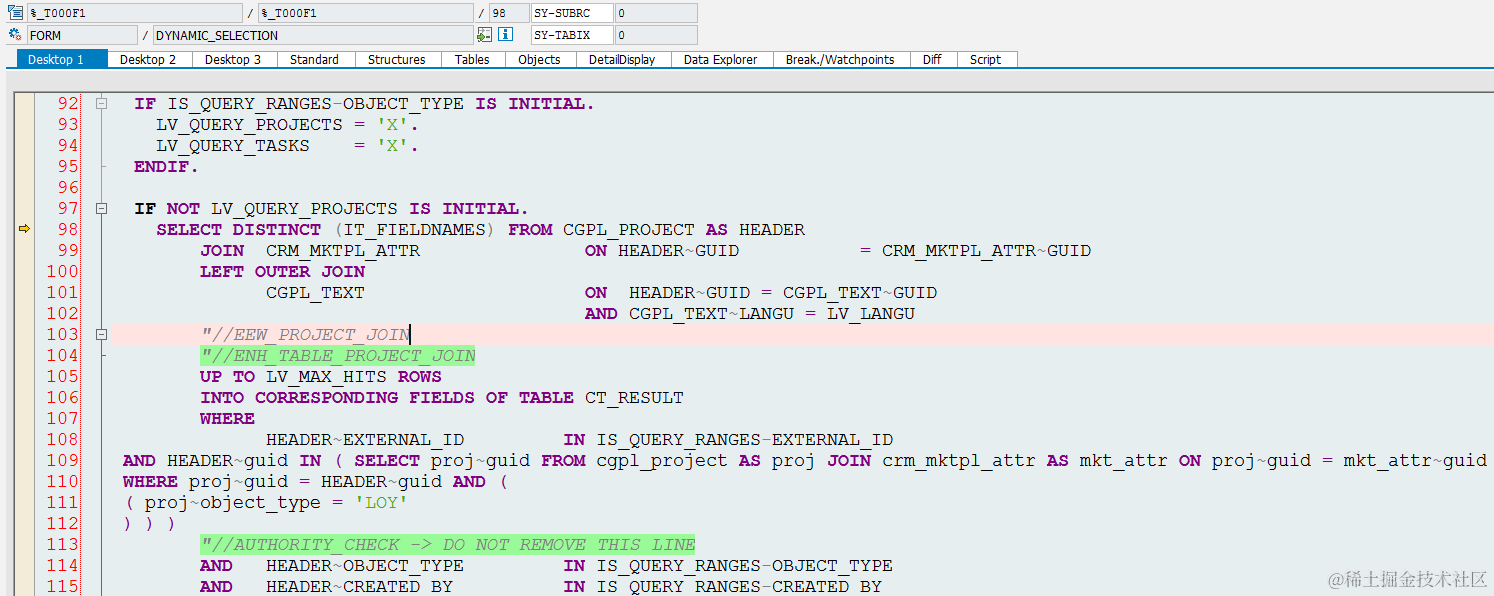The image size is (1494, 596).
Task: Open the Tables tab
Action: point(472,60)
